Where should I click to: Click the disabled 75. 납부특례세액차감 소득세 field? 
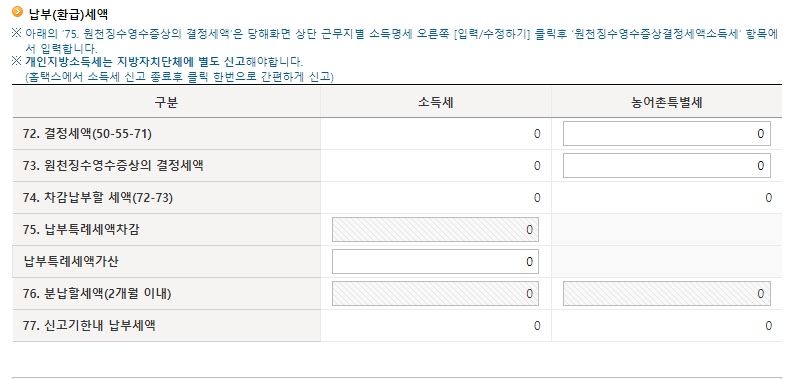435,229
